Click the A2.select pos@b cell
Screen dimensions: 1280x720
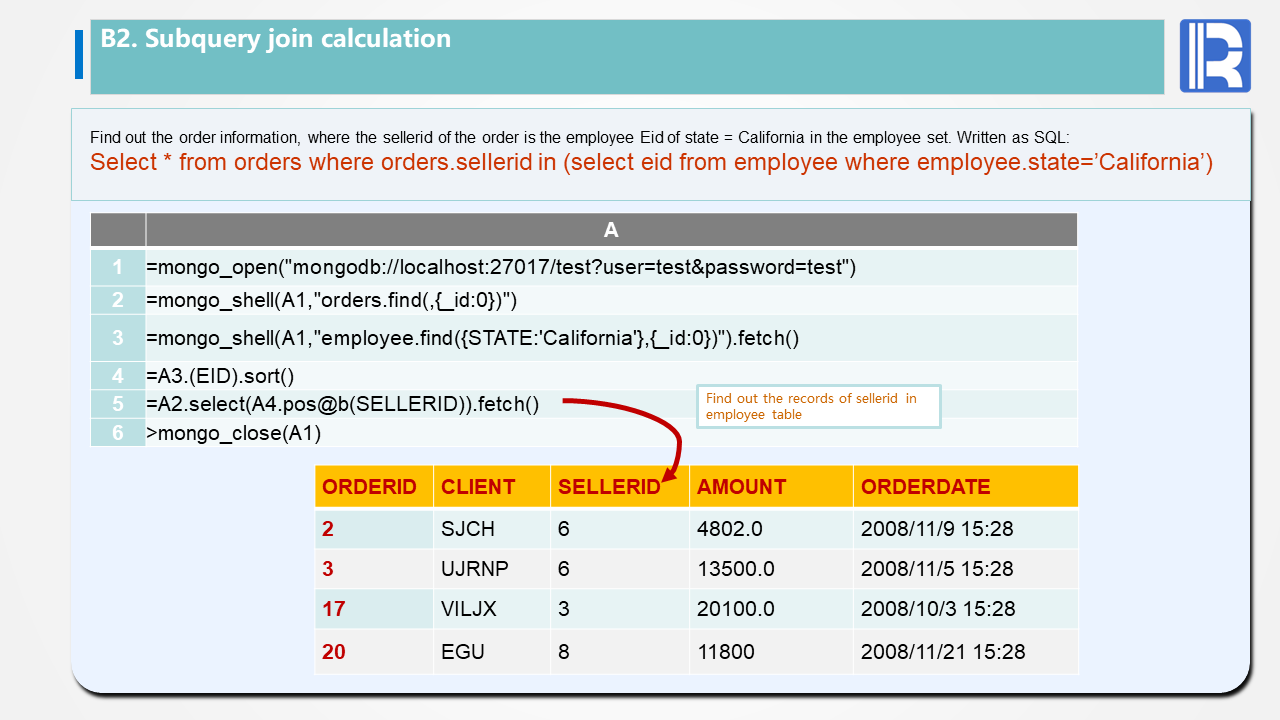point(342,404)
